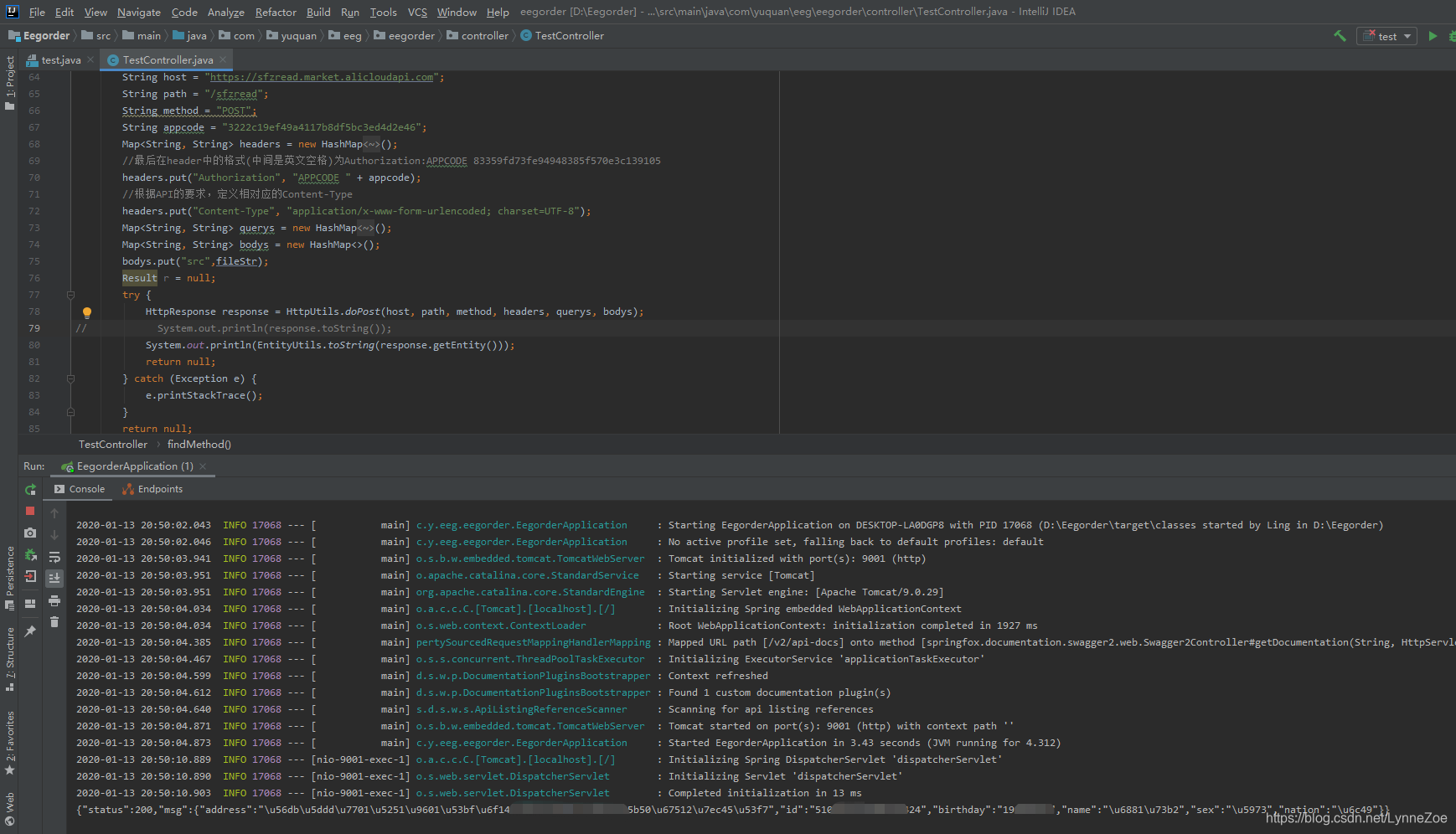Click the camera Dump Threads icon
The height and width of the screenshot is (834, 1456).
[x=30, y=533]
